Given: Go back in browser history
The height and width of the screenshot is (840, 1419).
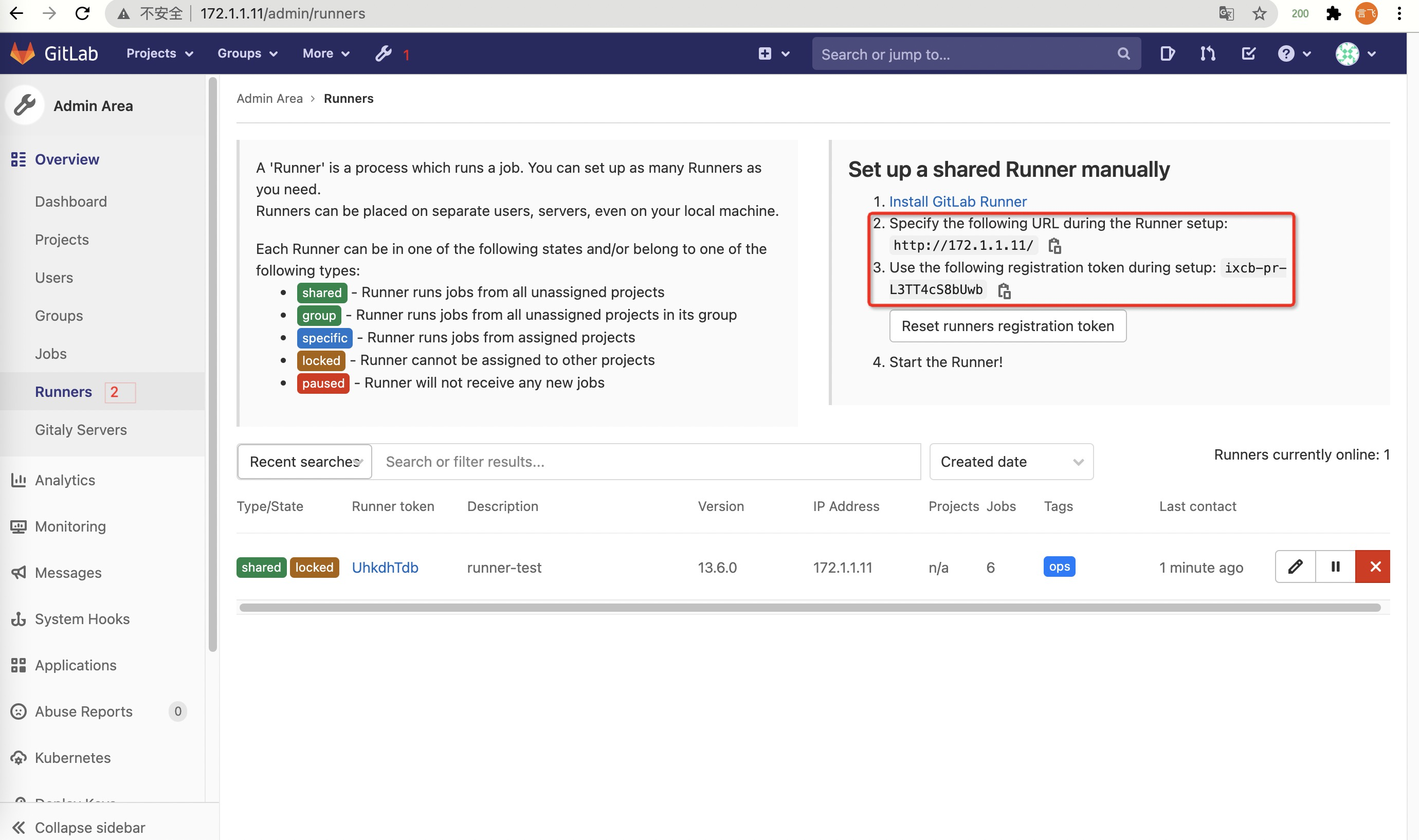Looking at the screenshot, I should point(16,13).
